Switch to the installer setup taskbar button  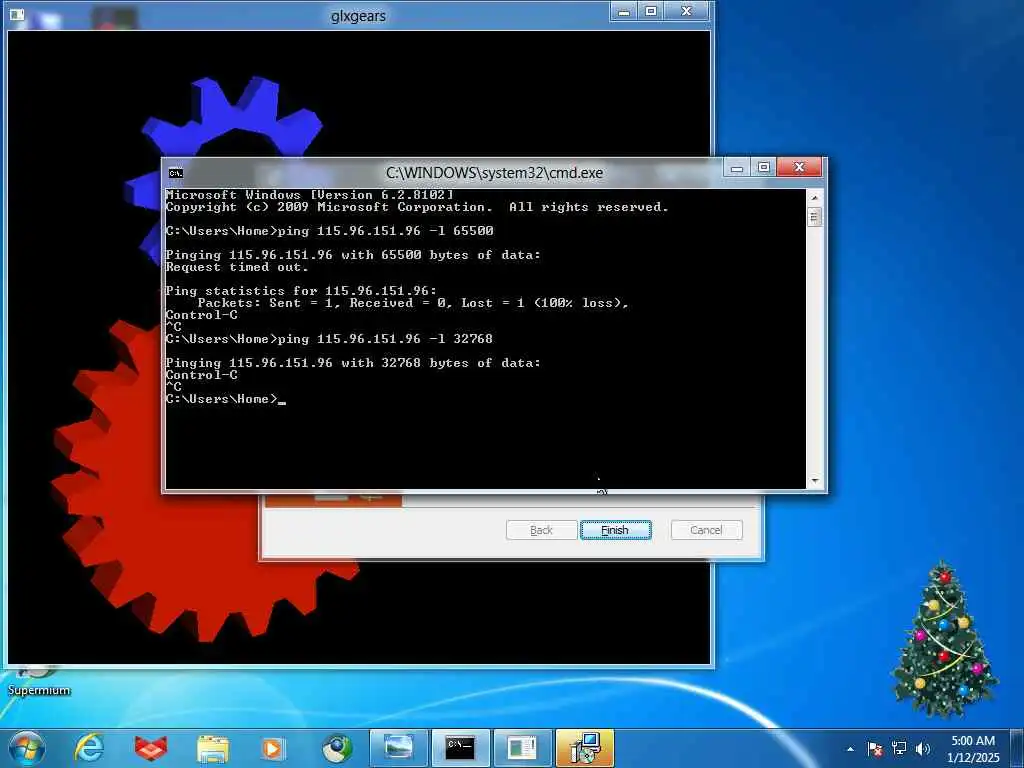[584, 748]
